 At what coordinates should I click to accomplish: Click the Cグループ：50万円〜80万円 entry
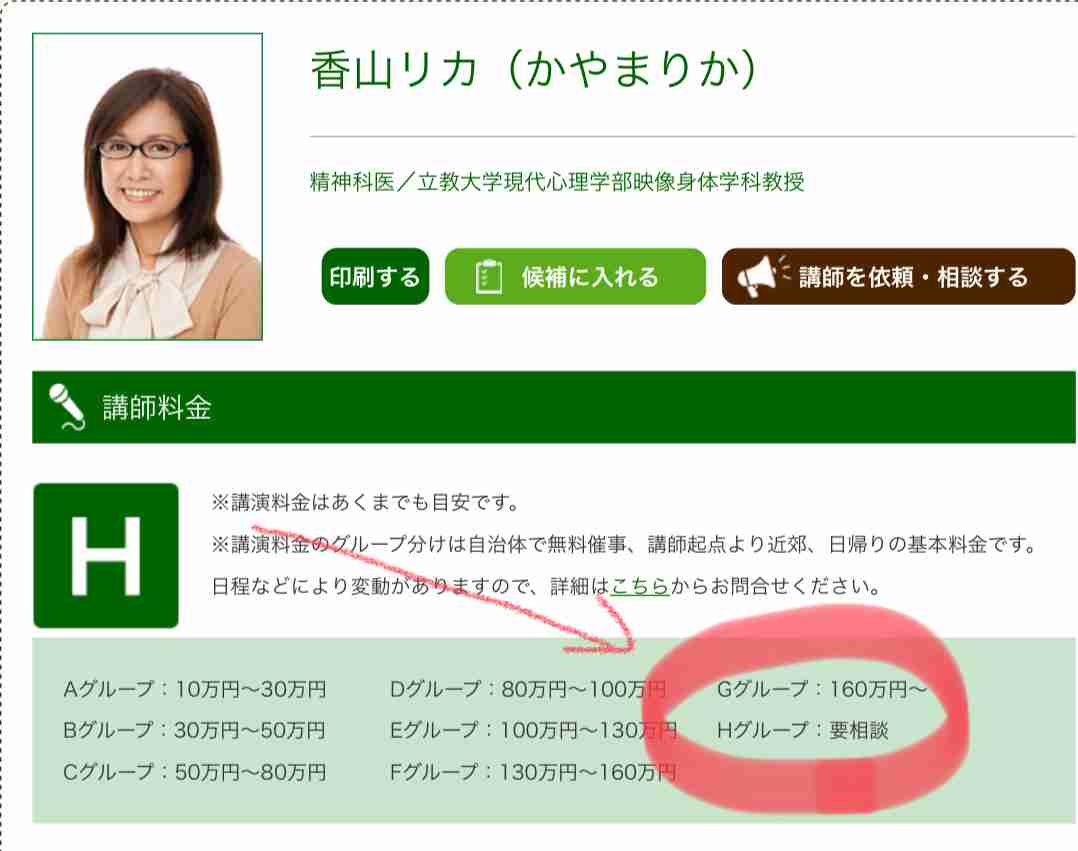pos(195,772)
